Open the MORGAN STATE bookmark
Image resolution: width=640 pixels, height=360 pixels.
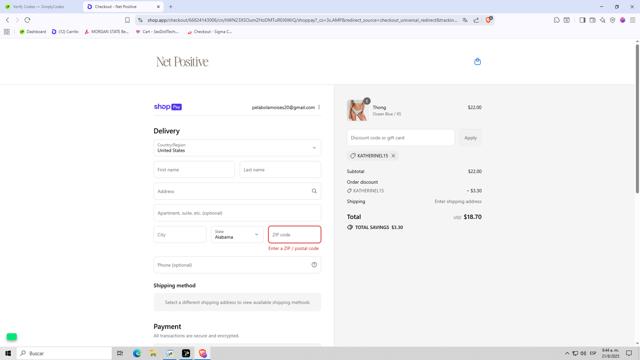click(107, 31)
